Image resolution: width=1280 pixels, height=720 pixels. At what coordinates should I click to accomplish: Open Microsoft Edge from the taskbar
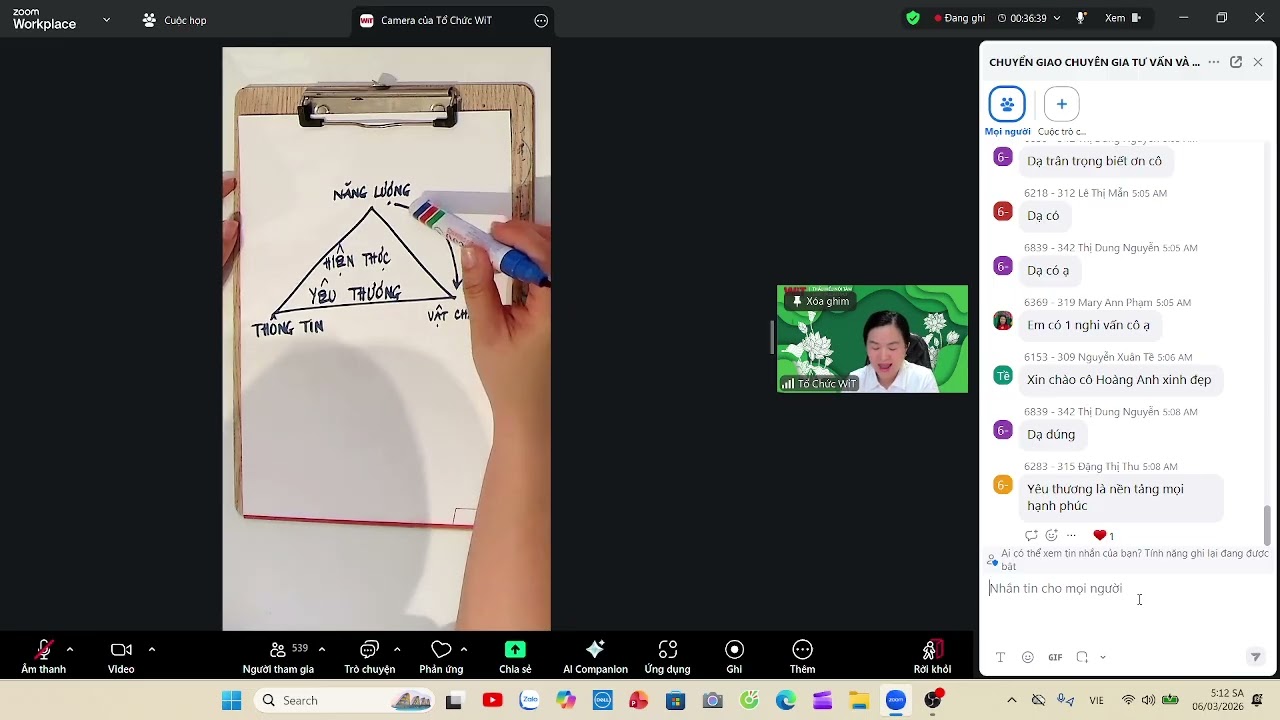coord(785,700)
